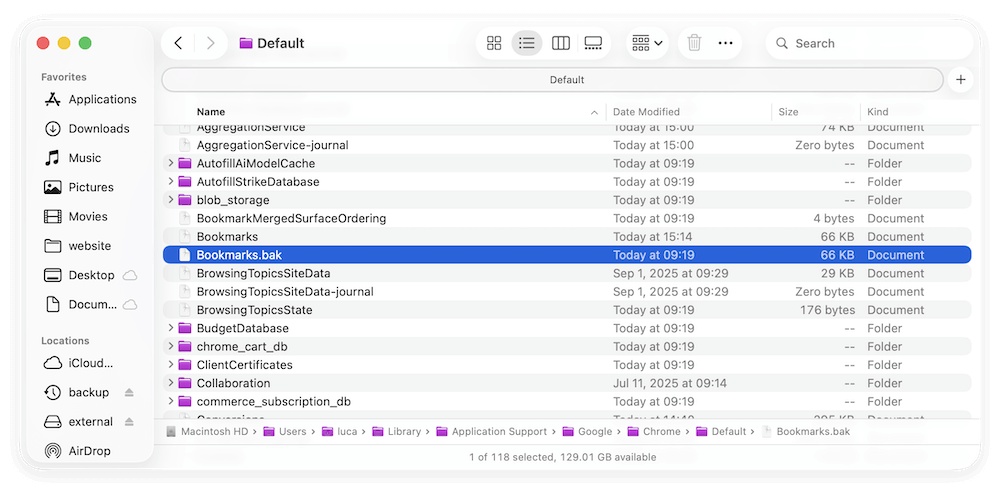
Task: Click Default in the path bar
Action: click(x=722, y=432)
